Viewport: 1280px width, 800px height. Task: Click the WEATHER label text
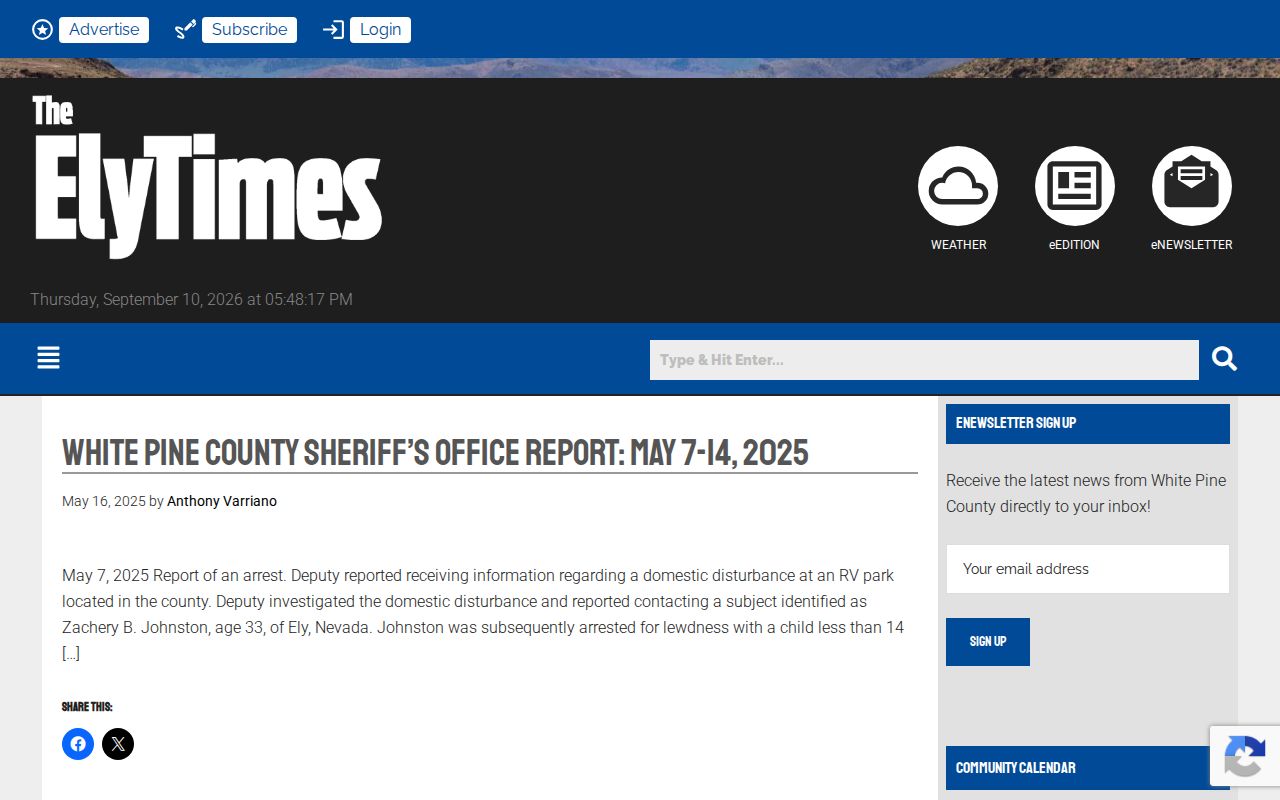pyautogui.click(x=959, y=245)
